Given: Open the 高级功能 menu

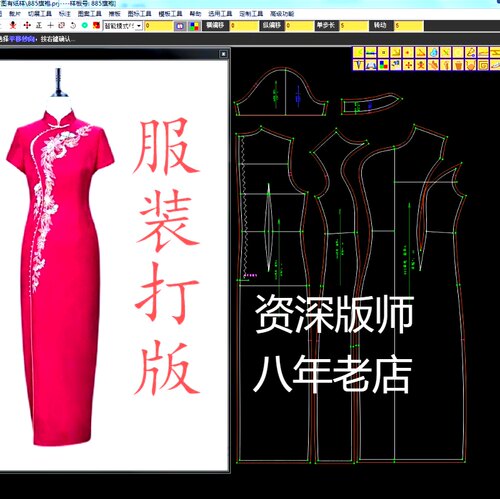Looking at the screenshot, I should [282, 14].
